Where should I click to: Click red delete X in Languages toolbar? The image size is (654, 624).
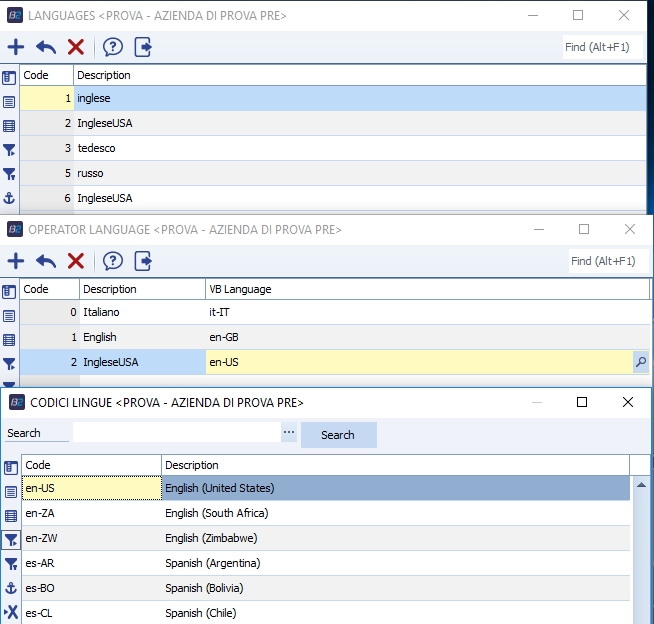[76, 47]
